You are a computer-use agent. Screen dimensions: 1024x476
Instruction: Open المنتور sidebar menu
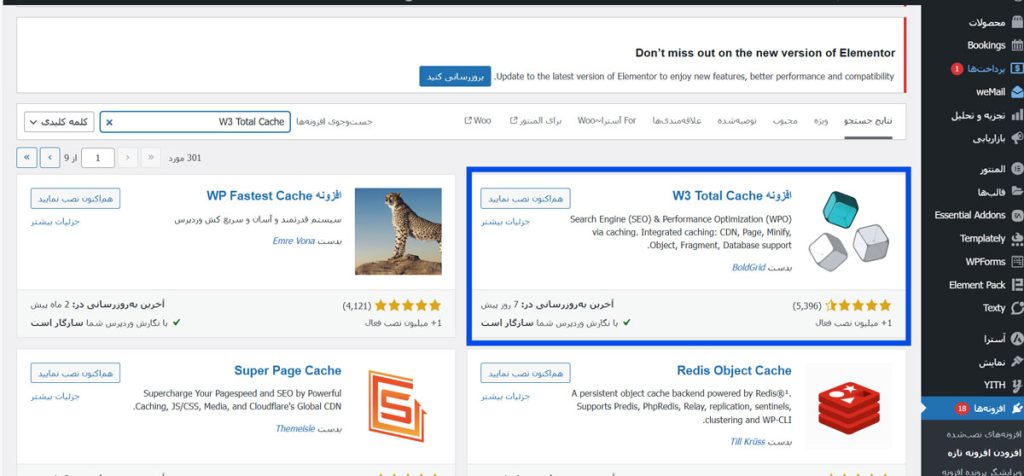pyautogui.click(x=992, y=169)
